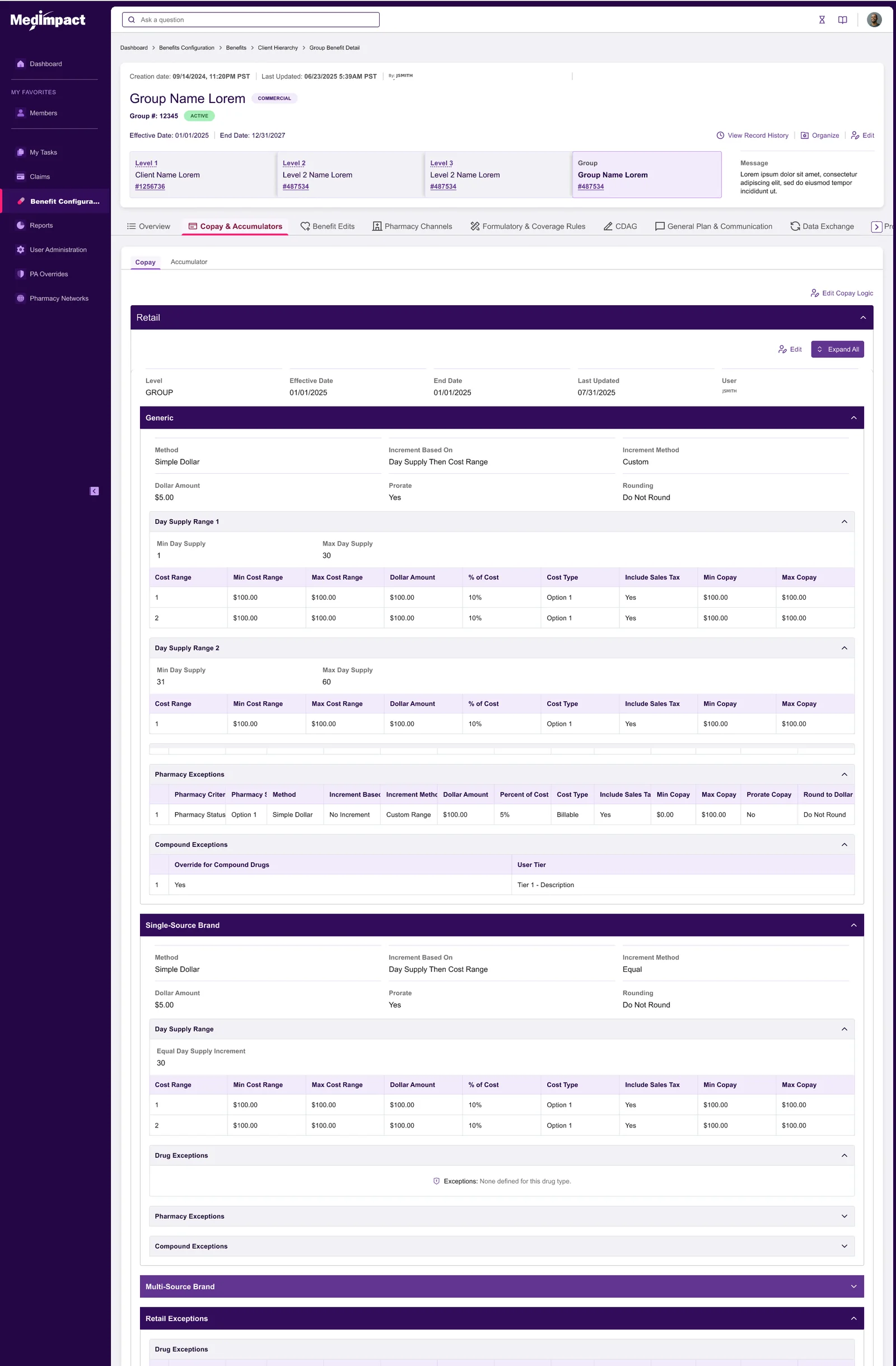Open Reports in sidebar
896x1366 pixels.
tap(41, 226)
